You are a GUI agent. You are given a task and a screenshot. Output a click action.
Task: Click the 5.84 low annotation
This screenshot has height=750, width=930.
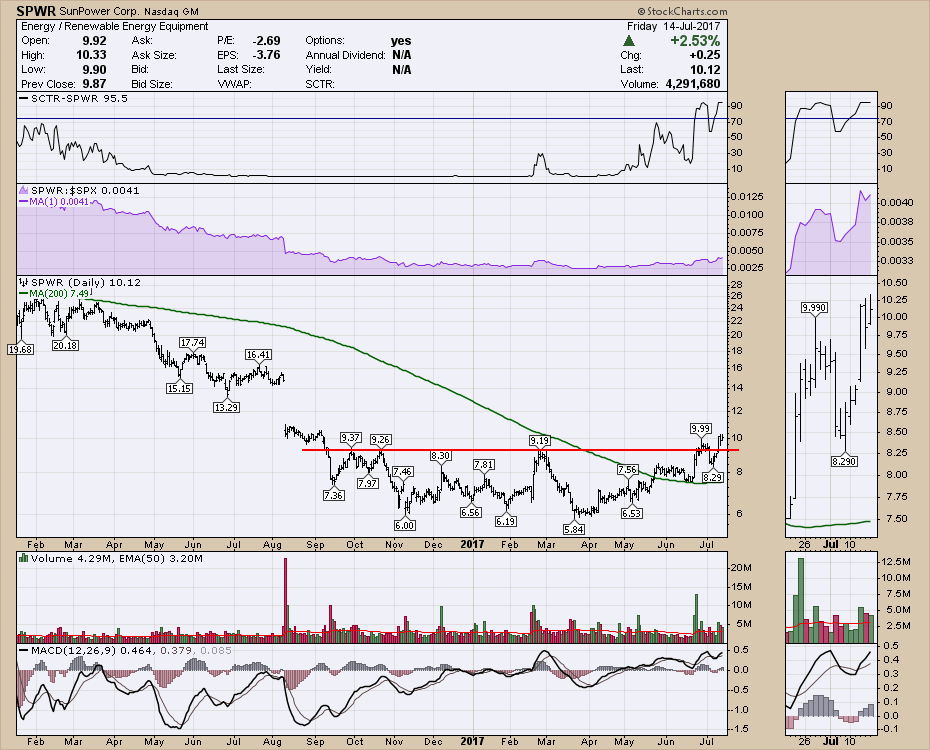click(x=574, y=529)
